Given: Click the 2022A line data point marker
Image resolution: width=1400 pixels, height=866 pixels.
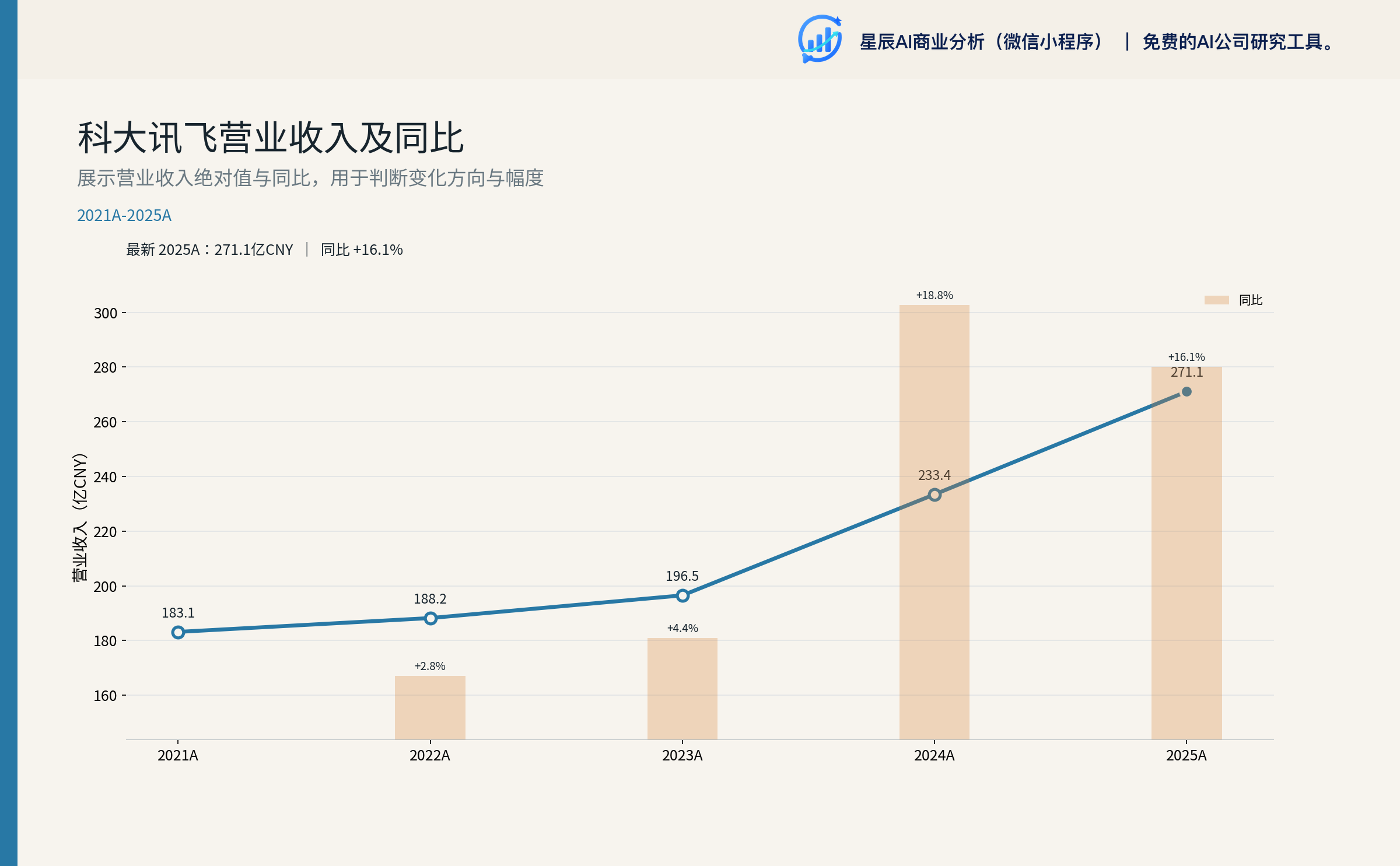Looking at the screenshot, I should (x=430, y=618).
